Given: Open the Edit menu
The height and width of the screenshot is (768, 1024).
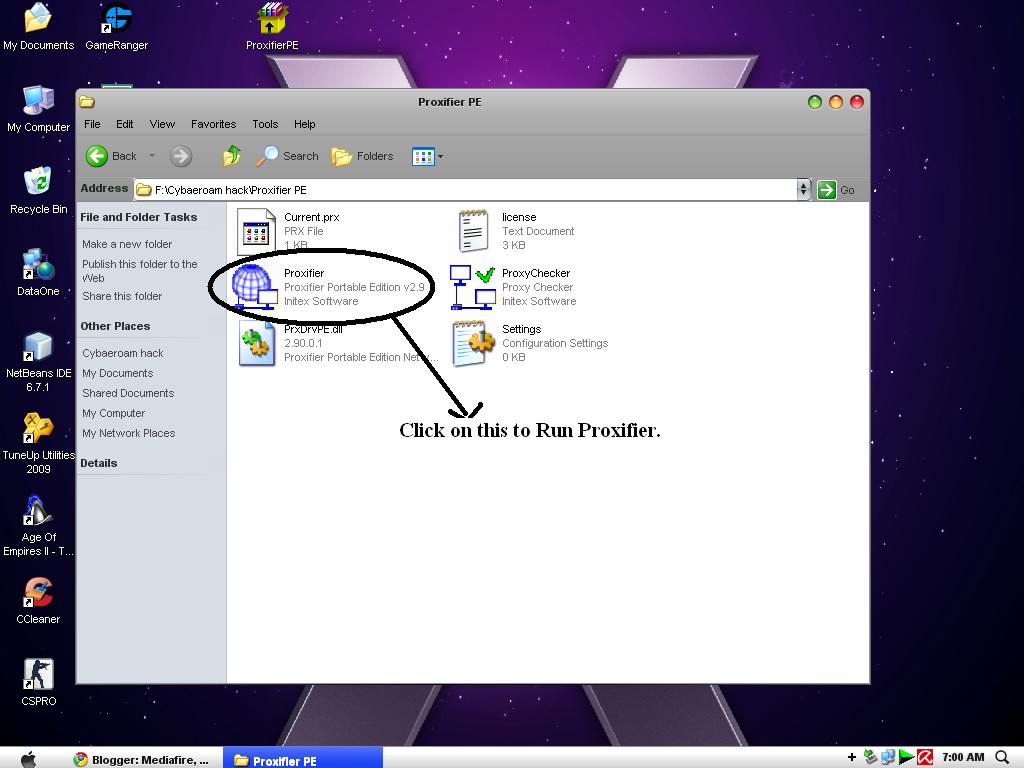Looking at the screenshot, I should (124, 124).
